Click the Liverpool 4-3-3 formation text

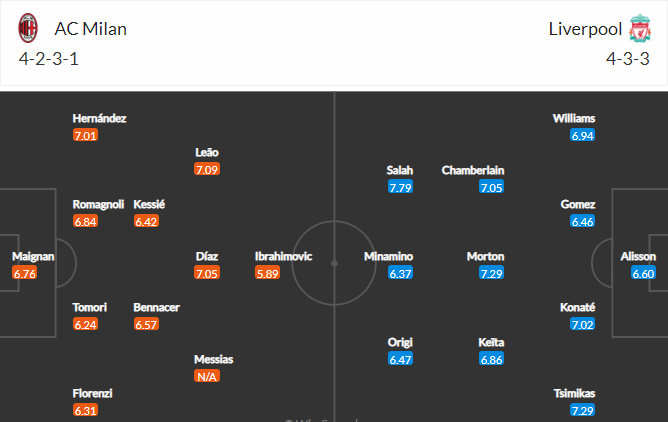(x=627, y=59)
